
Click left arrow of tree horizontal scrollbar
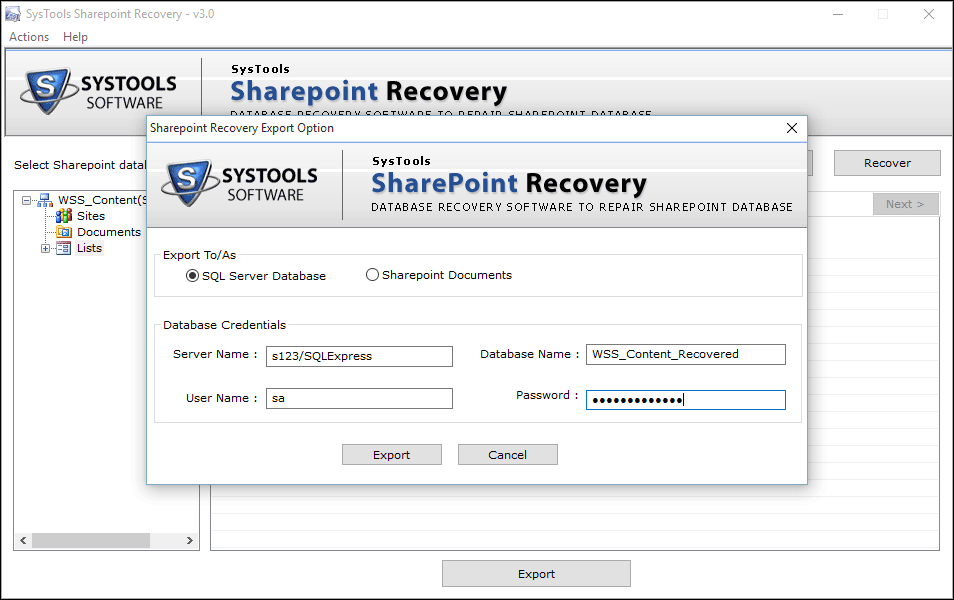(23, 540)
